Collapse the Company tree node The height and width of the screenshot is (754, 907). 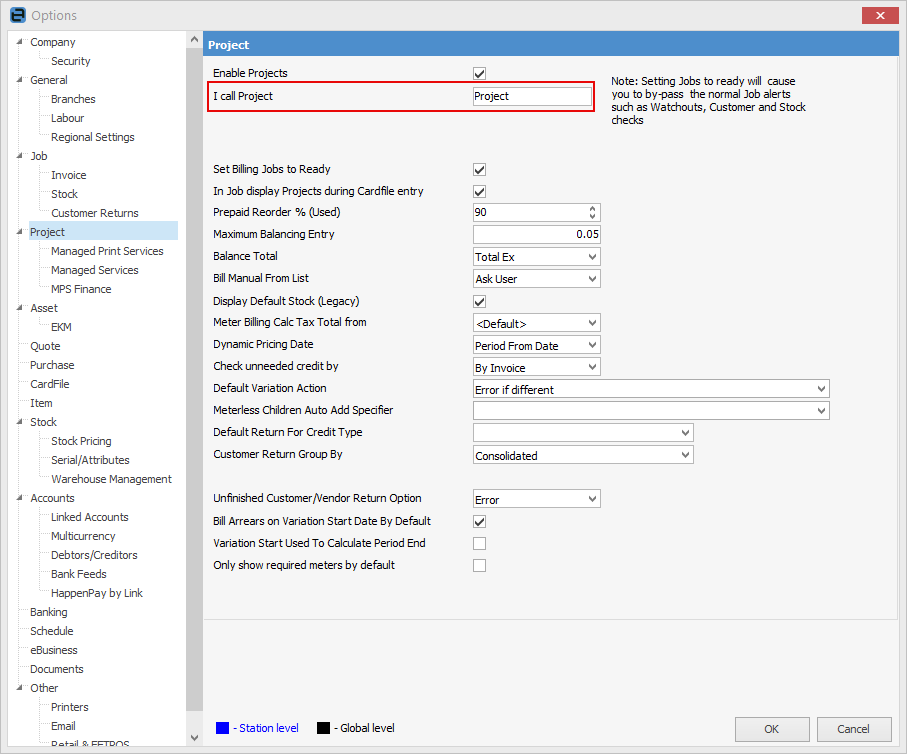(x=20, y=42)
